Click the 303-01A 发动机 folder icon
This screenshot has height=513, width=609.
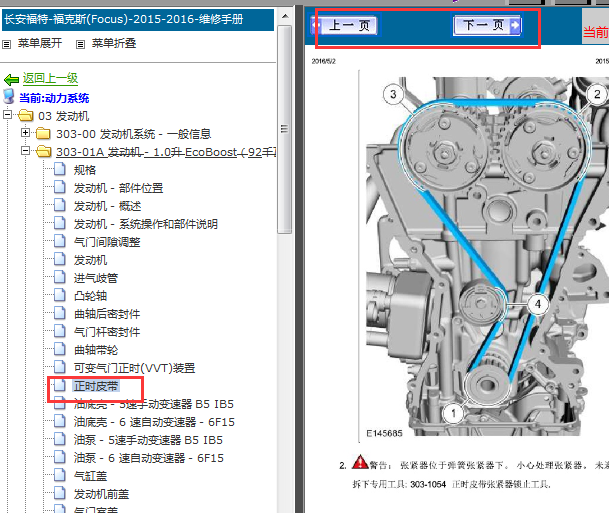click(43, 151)
